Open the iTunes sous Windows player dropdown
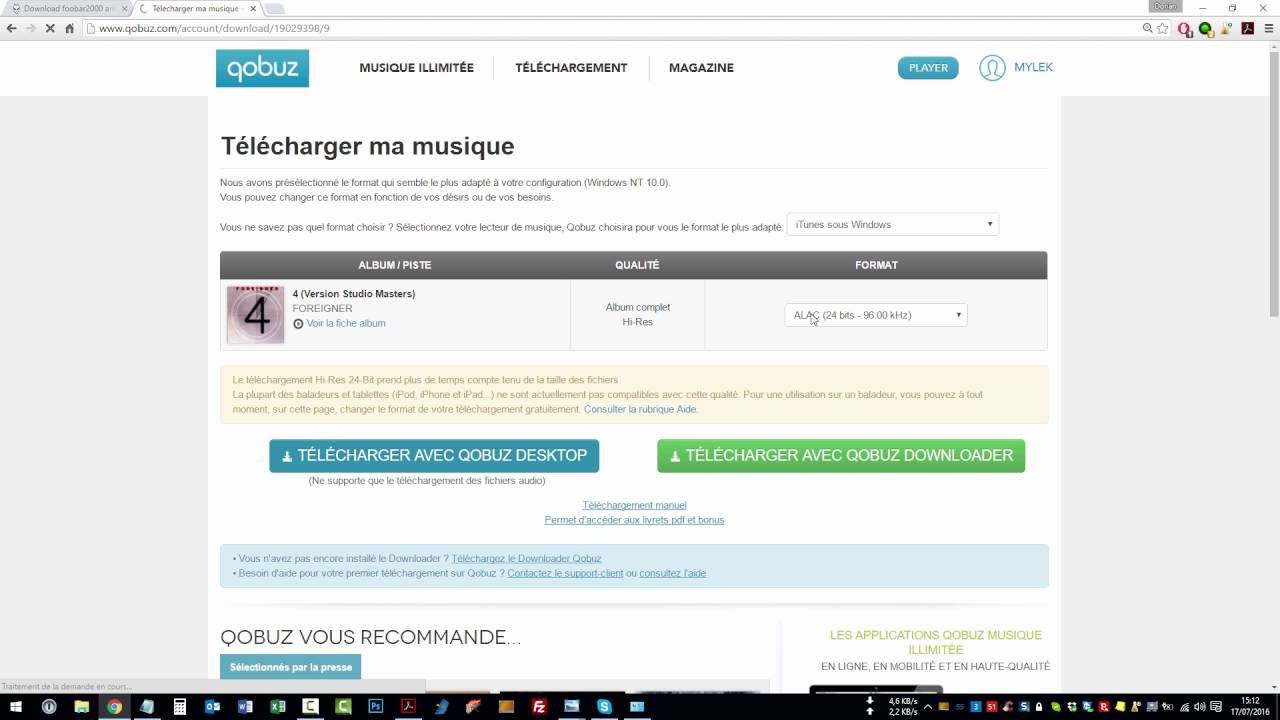The image size is (1280, 720). coord(893,224)
